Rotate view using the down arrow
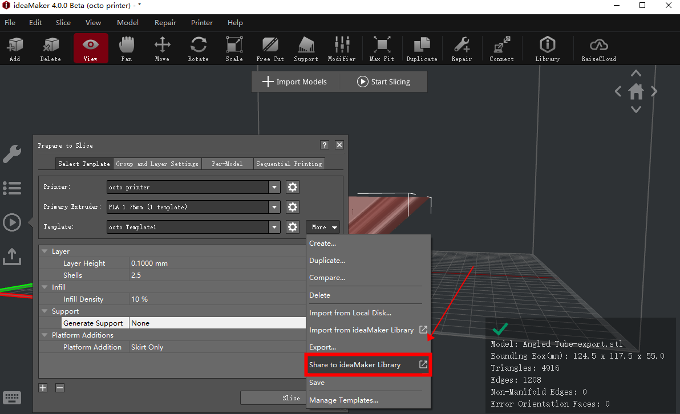The height and width of the screenshot is (414, 680). pos(636,109)
